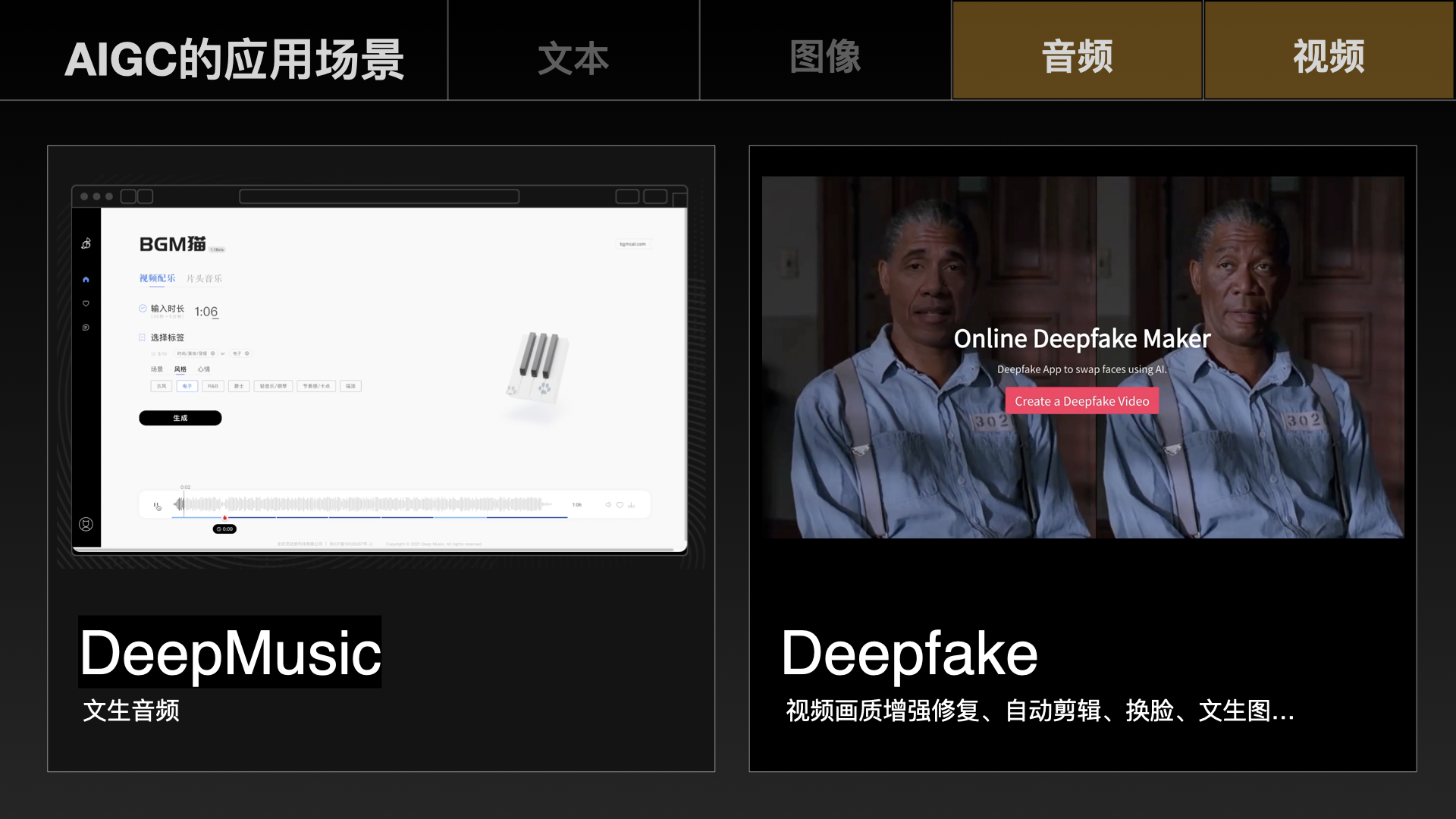
Task: Click the music note logo icon
Action: pos(86,243)
